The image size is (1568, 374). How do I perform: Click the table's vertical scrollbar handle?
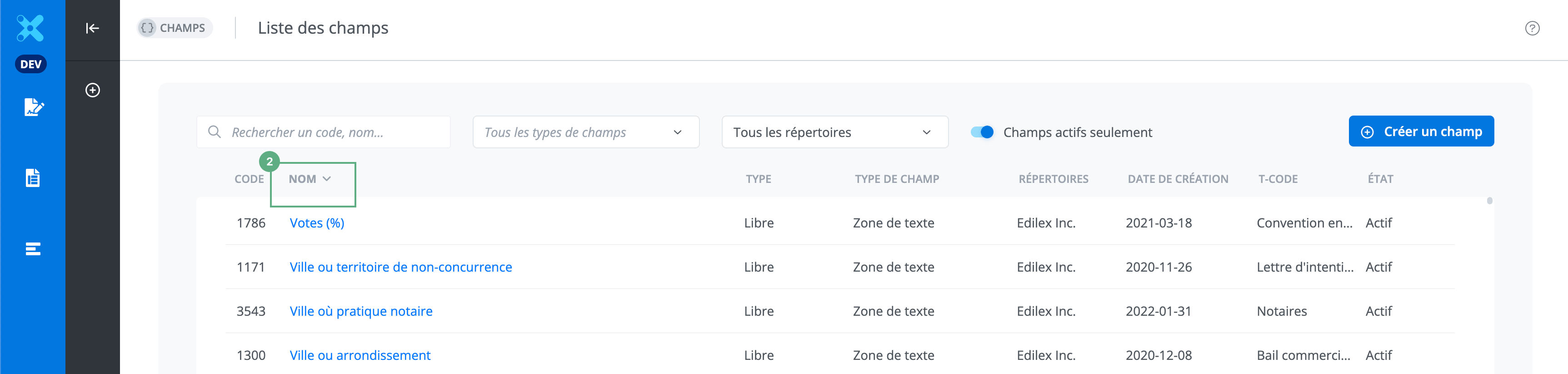(x=1489, y=201)
